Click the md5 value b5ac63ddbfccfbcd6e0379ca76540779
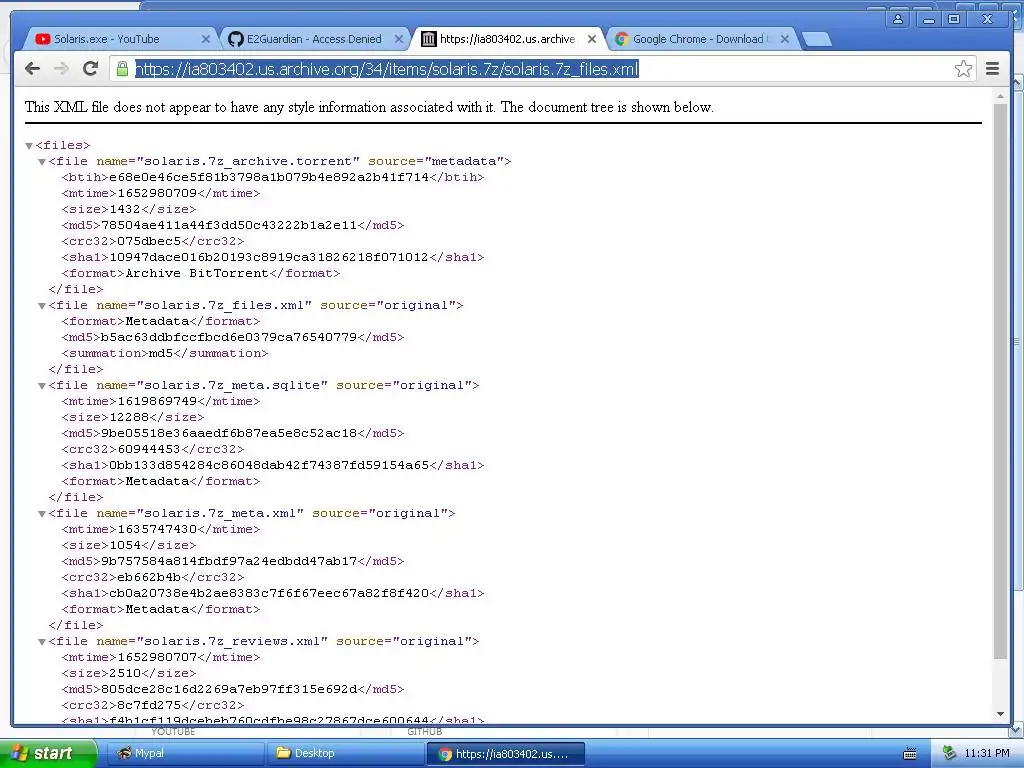The width and height of the screenshot is (1024, 768). [229, 337]
